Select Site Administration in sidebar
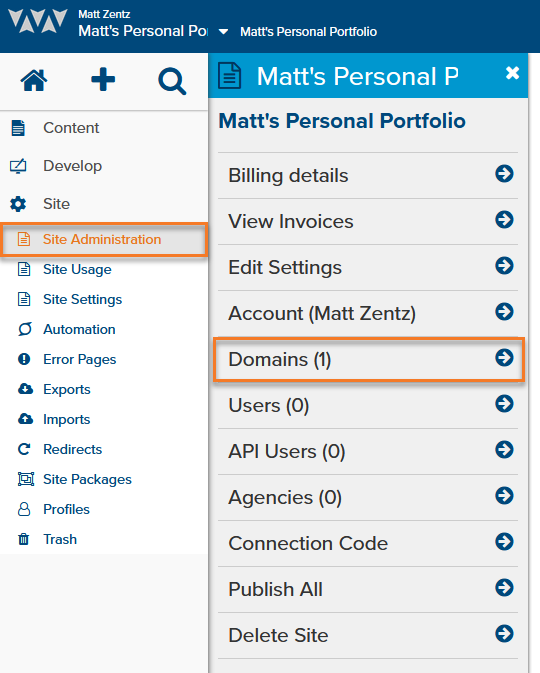 point(104,239)
